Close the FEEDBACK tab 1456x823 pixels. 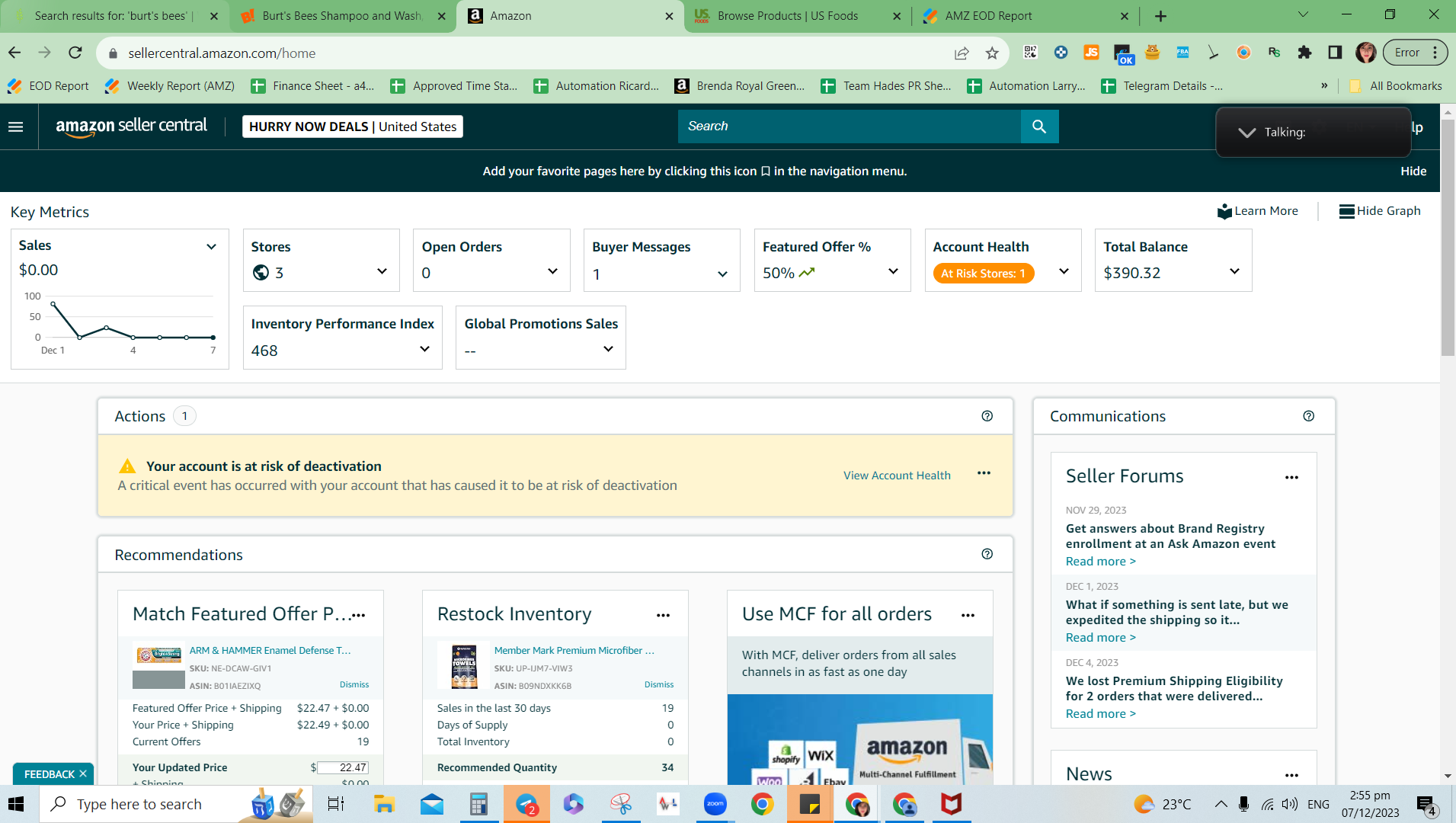coord(83,774)
